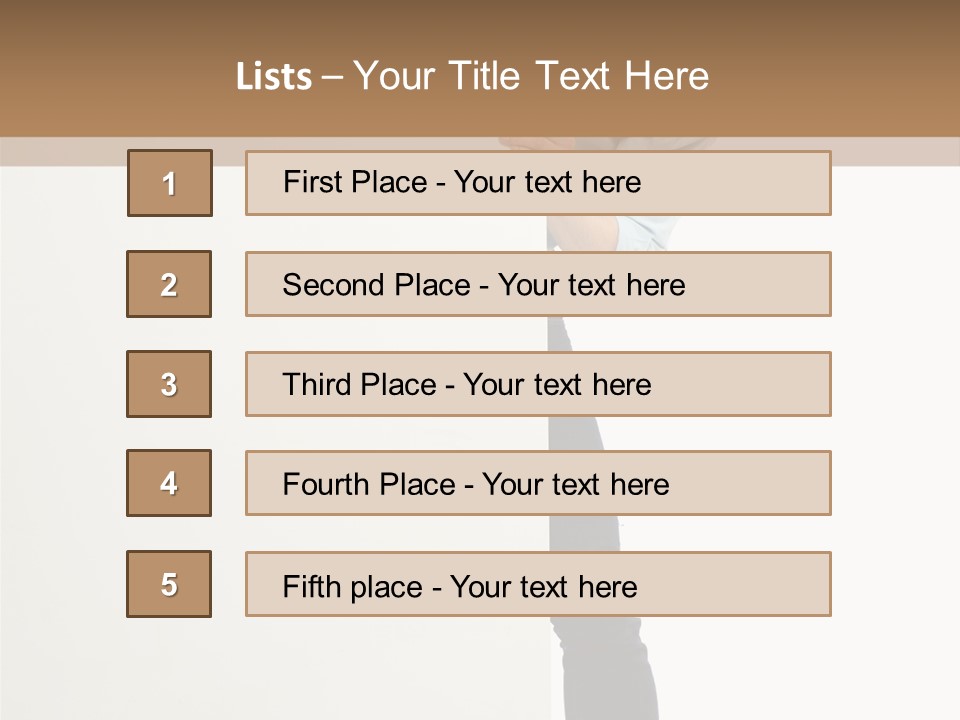Click the bold word Lists in title
This screenshot has width=960, height=720.
pyautogui.click(x=274, y=76)
